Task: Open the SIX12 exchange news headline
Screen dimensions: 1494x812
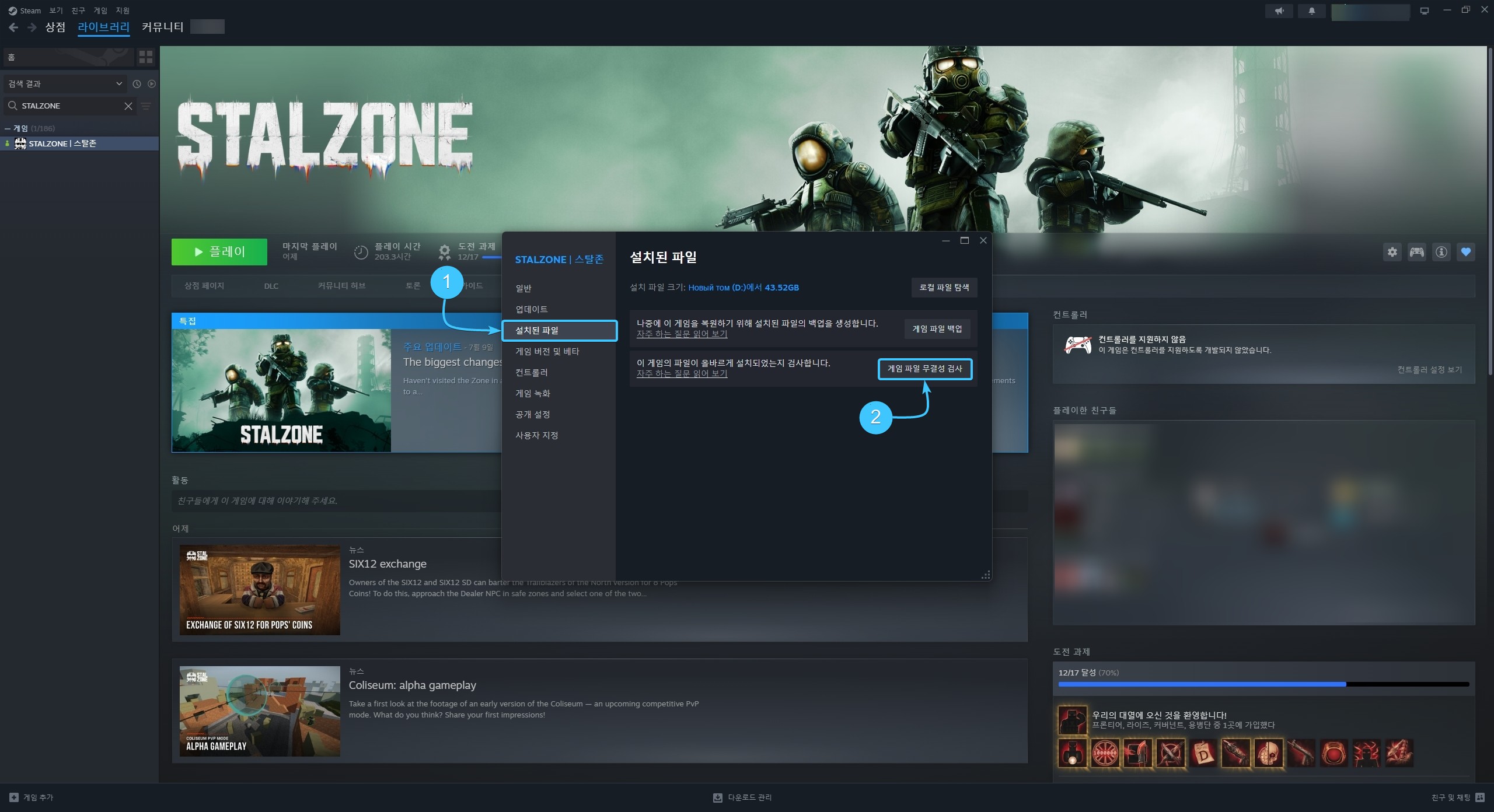Action: pos(388,564)
